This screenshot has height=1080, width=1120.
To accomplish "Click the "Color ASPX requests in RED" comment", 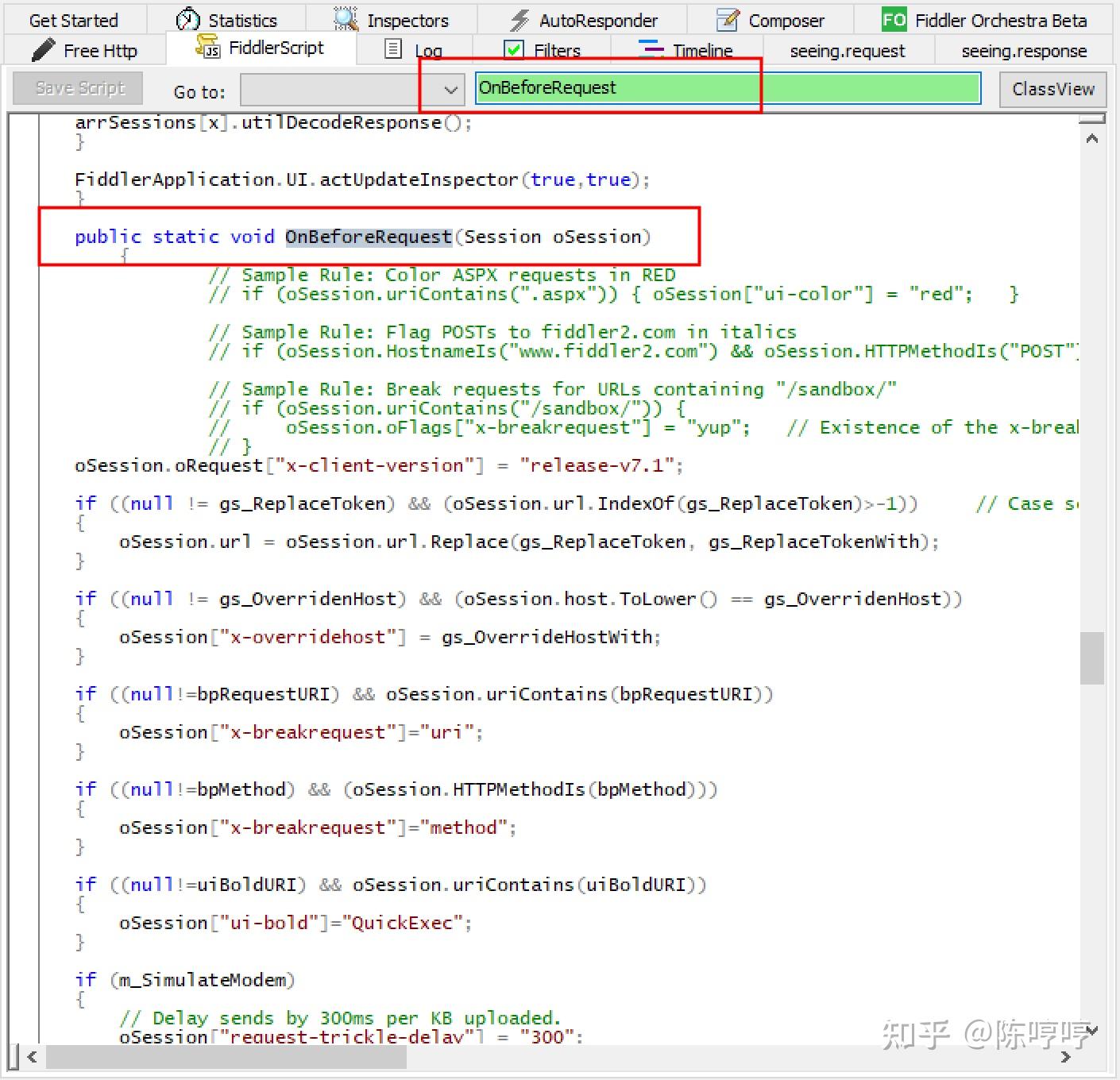I will pyautogui.click(x=442, y=275).
